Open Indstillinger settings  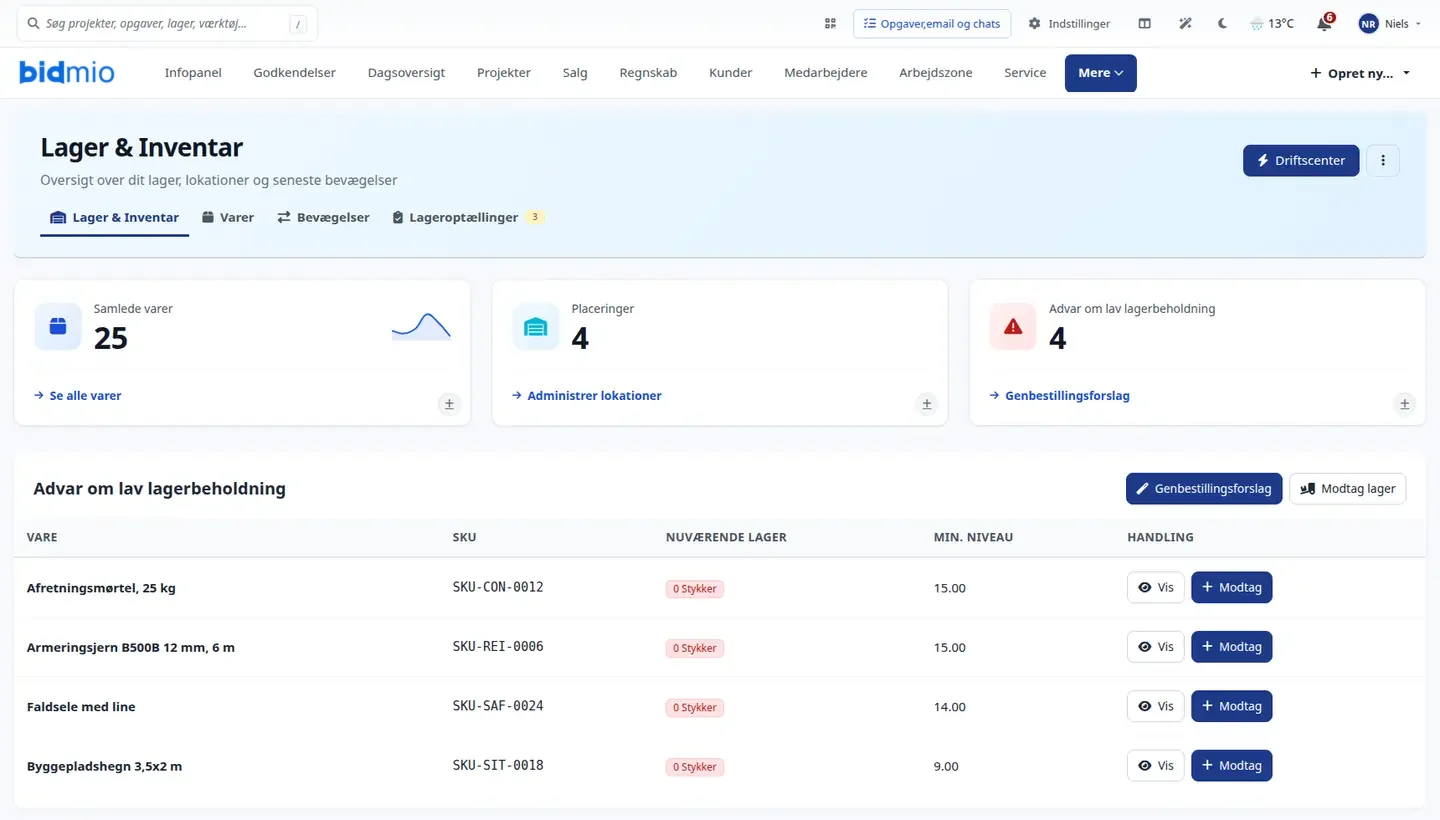(x=1069, y=24)
